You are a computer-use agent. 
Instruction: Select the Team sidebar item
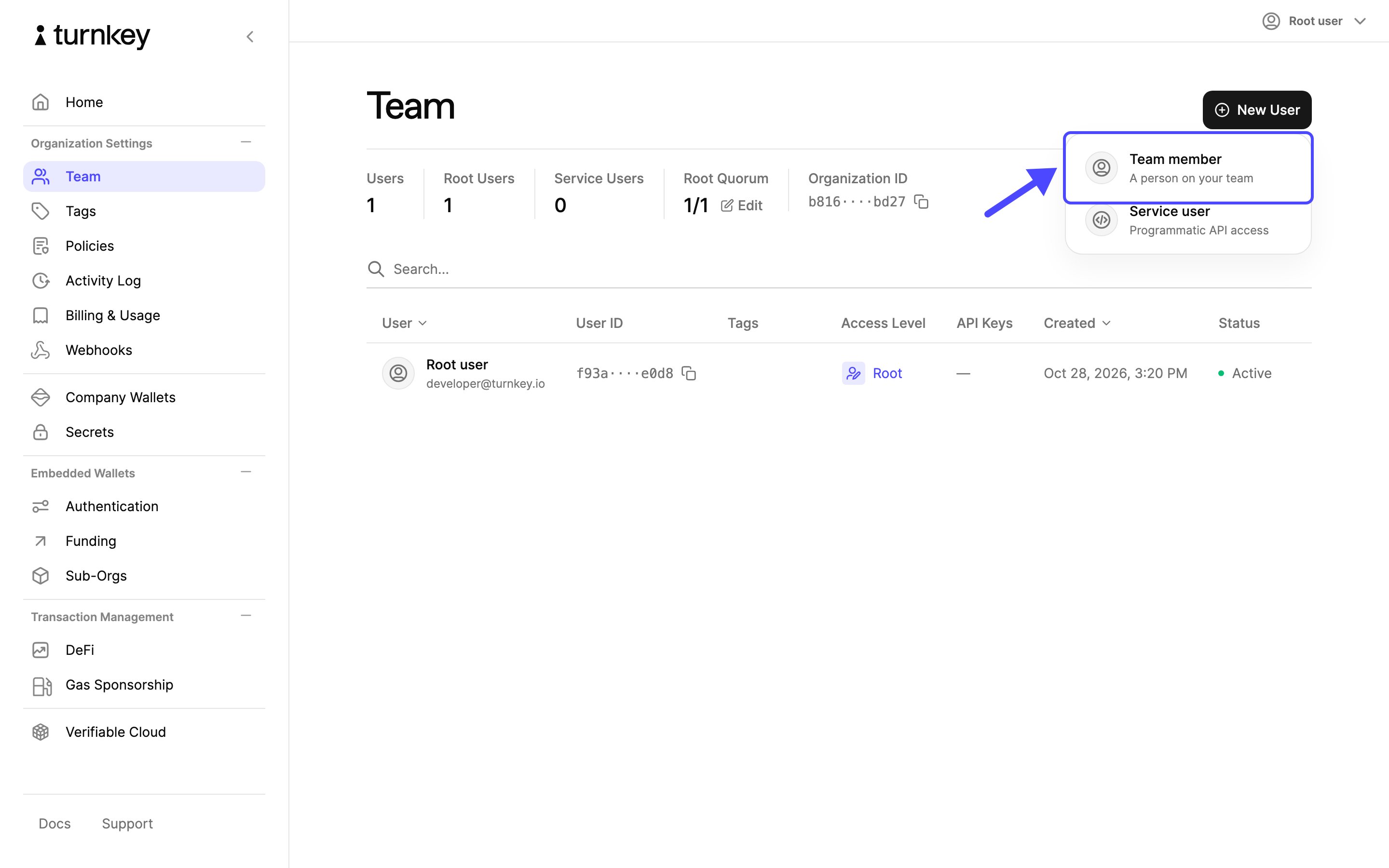(144, 176)
